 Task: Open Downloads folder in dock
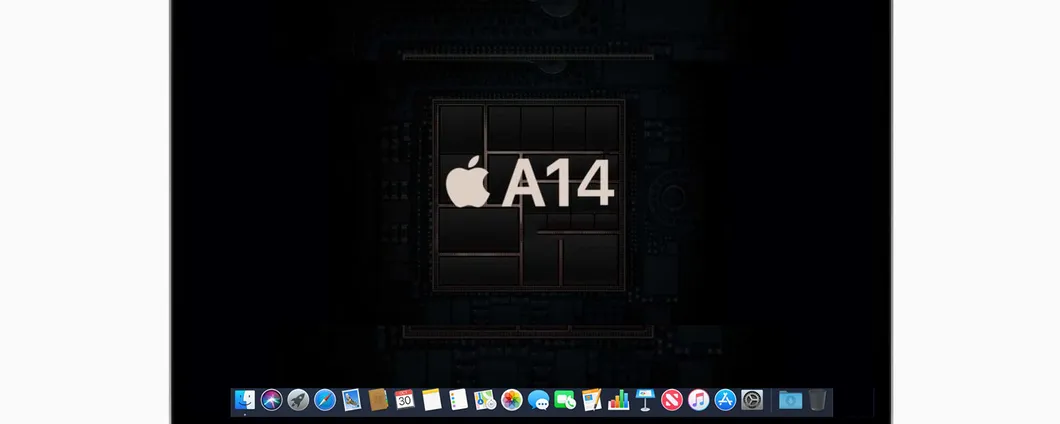point(790,400)
